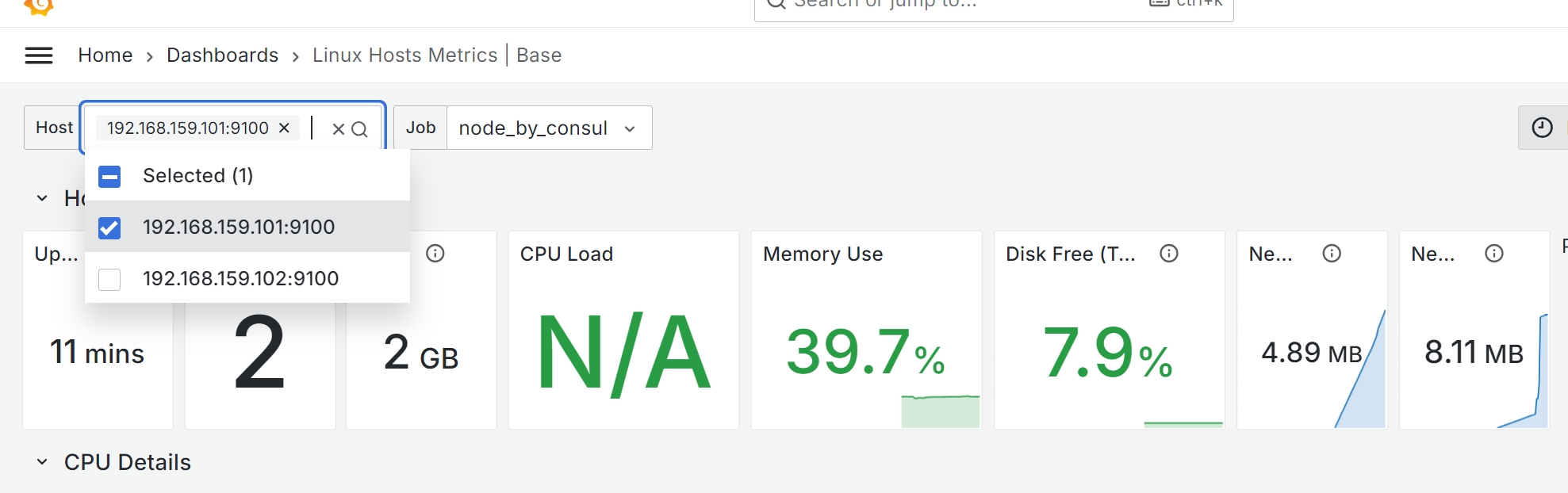Show info for the 8.11 MB network panel
1568x493 pixels.
pyautogui.click(x=1494, y=254)
